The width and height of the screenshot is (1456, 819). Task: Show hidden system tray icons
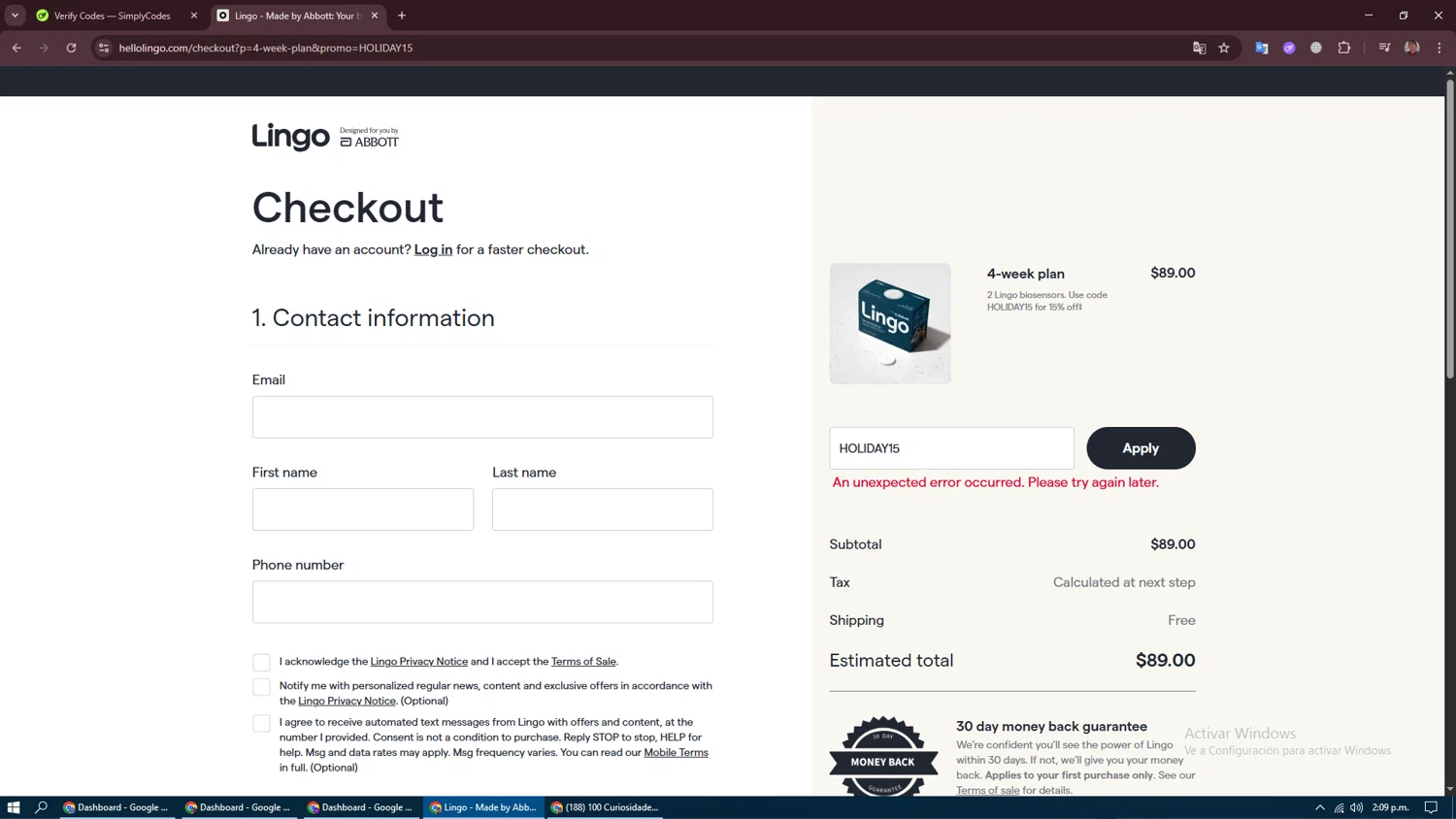tap(1320, 807)
